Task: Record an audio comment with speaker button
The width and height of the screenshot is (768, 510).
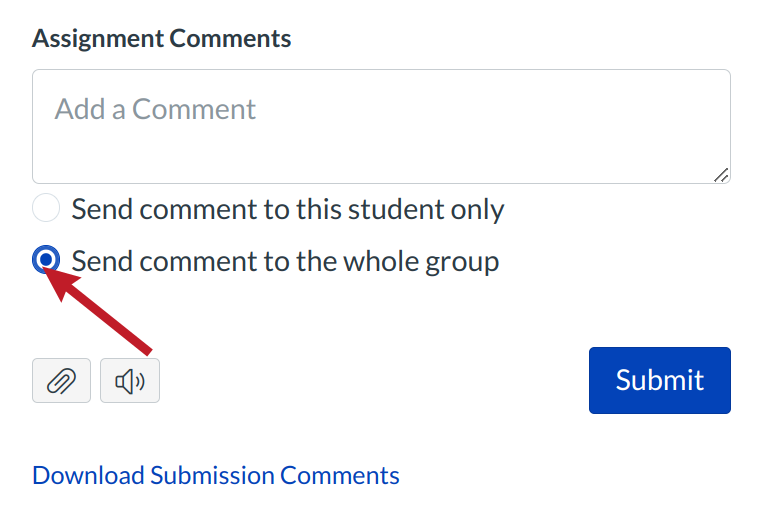Action: click(x=130, y=381)
